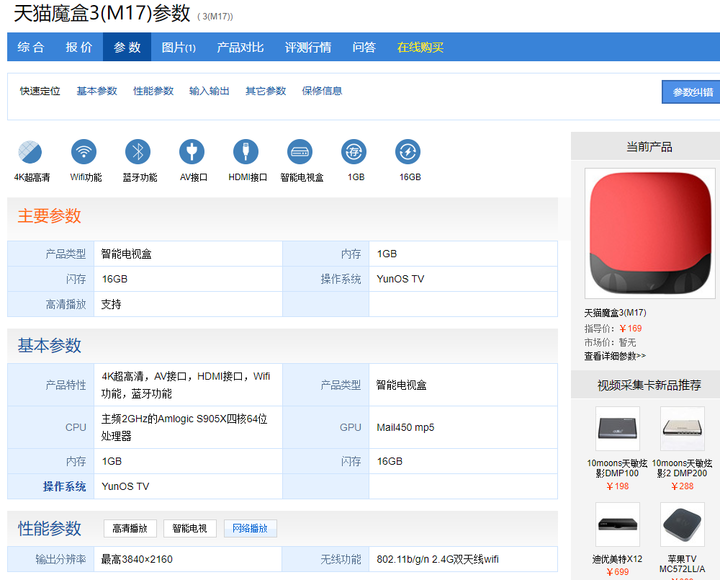Click the Wifi功能 feature icon
This screenshot has height=580, width=720.
[84, 152]
